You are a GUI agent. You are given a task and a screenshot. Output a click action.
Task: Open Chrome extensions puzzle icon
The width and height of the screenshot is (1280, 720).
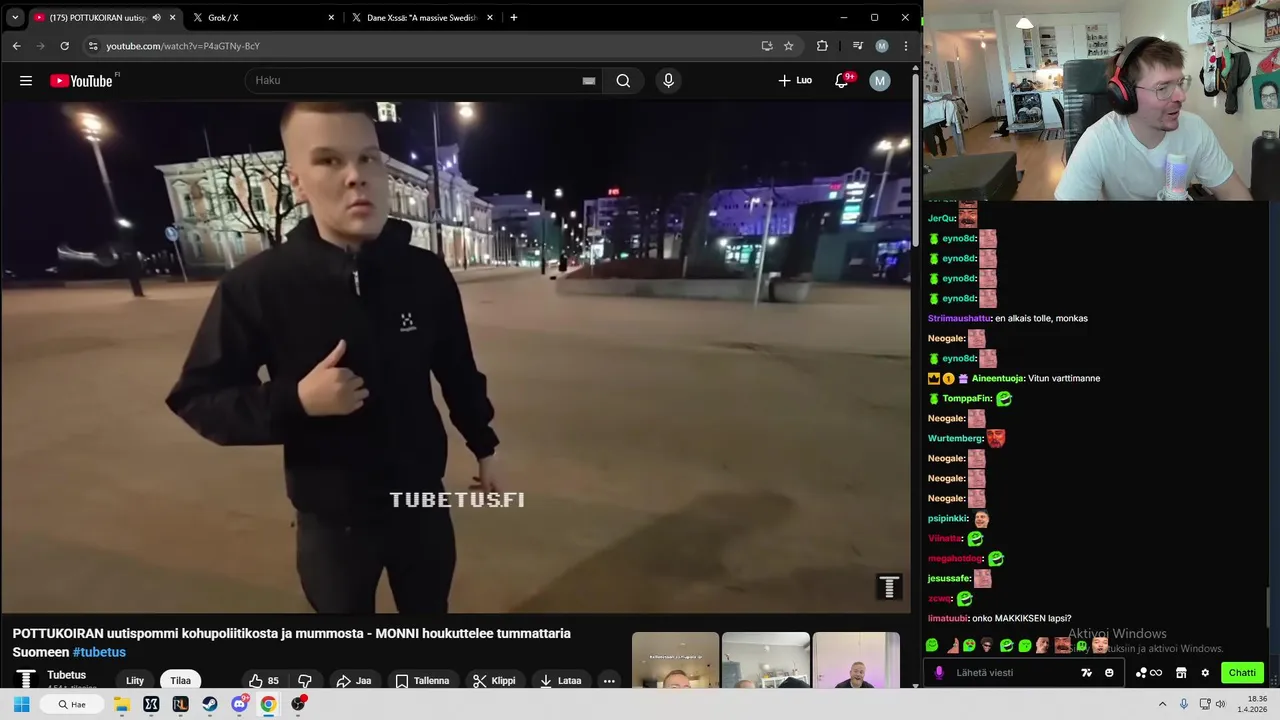pos(822,46)
